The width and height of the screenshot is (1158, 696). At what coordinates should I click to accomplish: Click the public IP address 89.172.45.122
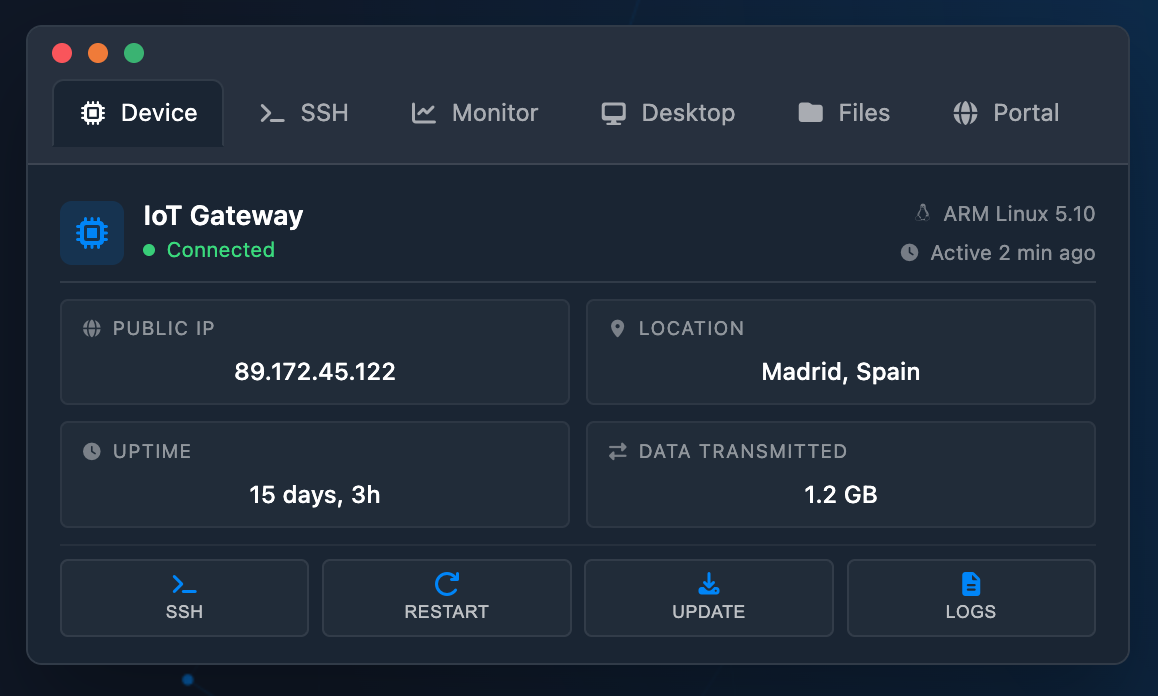click(315, 372)
